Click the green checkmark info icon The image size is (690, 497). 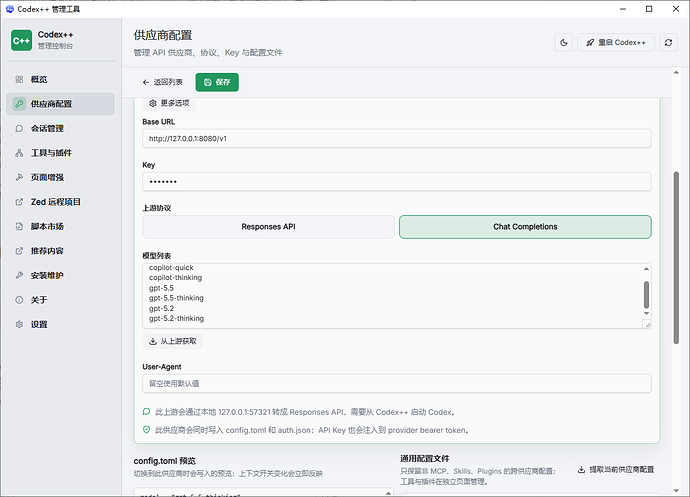pyautogui.click(x=147, y=430)
